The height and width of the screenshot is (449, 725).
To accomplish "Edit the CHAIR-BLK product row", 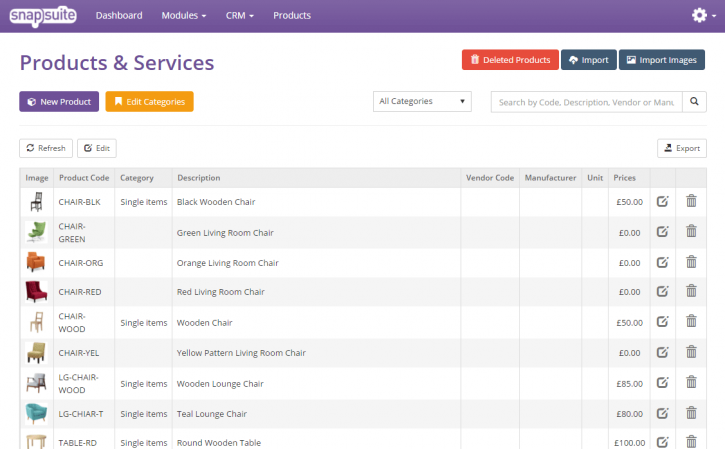I will click(x=663, y=202).
